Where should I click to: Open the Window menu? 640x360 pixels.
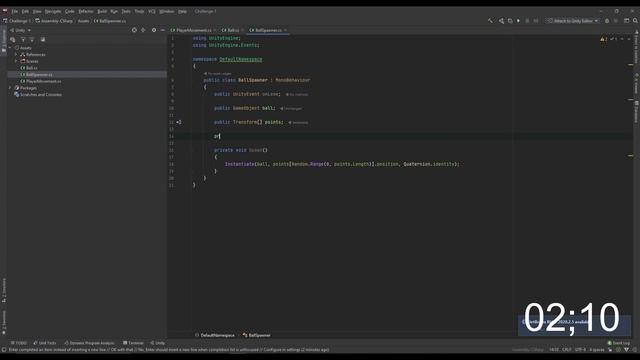pos(167,11)
